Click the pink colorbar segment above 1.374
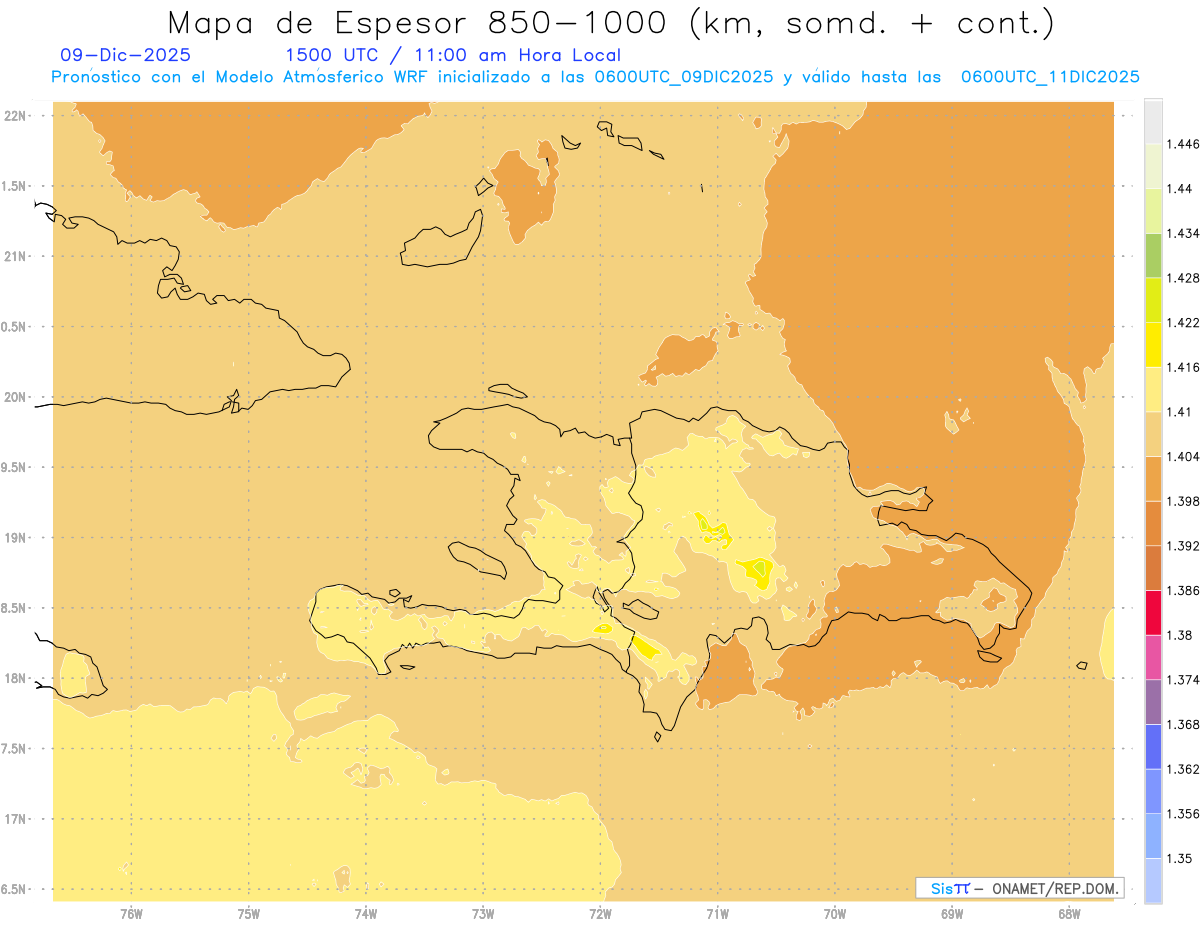Viewport: 1200px width, 927px height. [x=1154, y=657]
